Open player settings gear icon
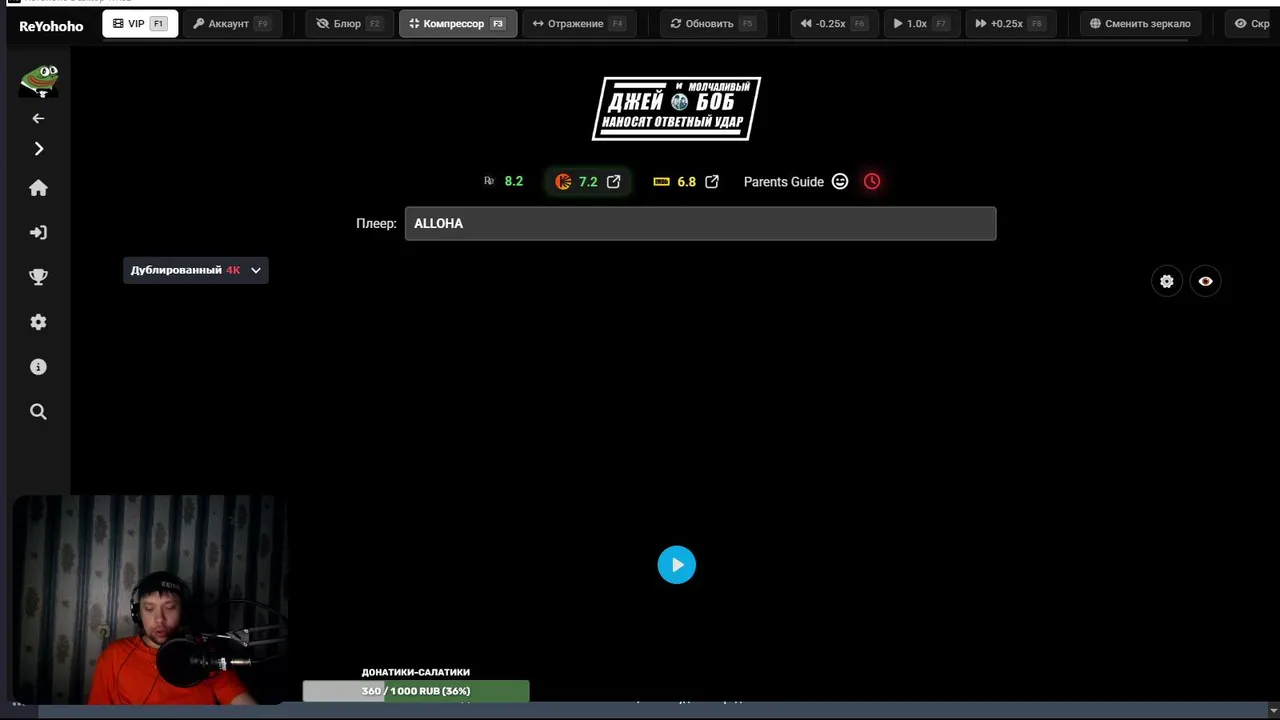Viewport: 1280px width, 720px height. pos(1167,281)
